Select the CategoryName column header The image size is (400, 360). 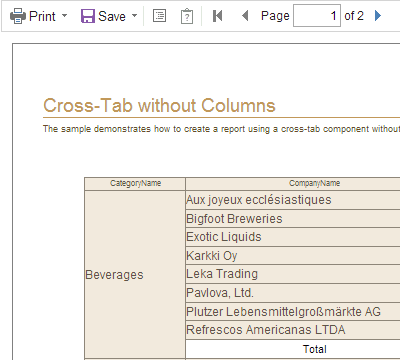(x=135, y=184)
